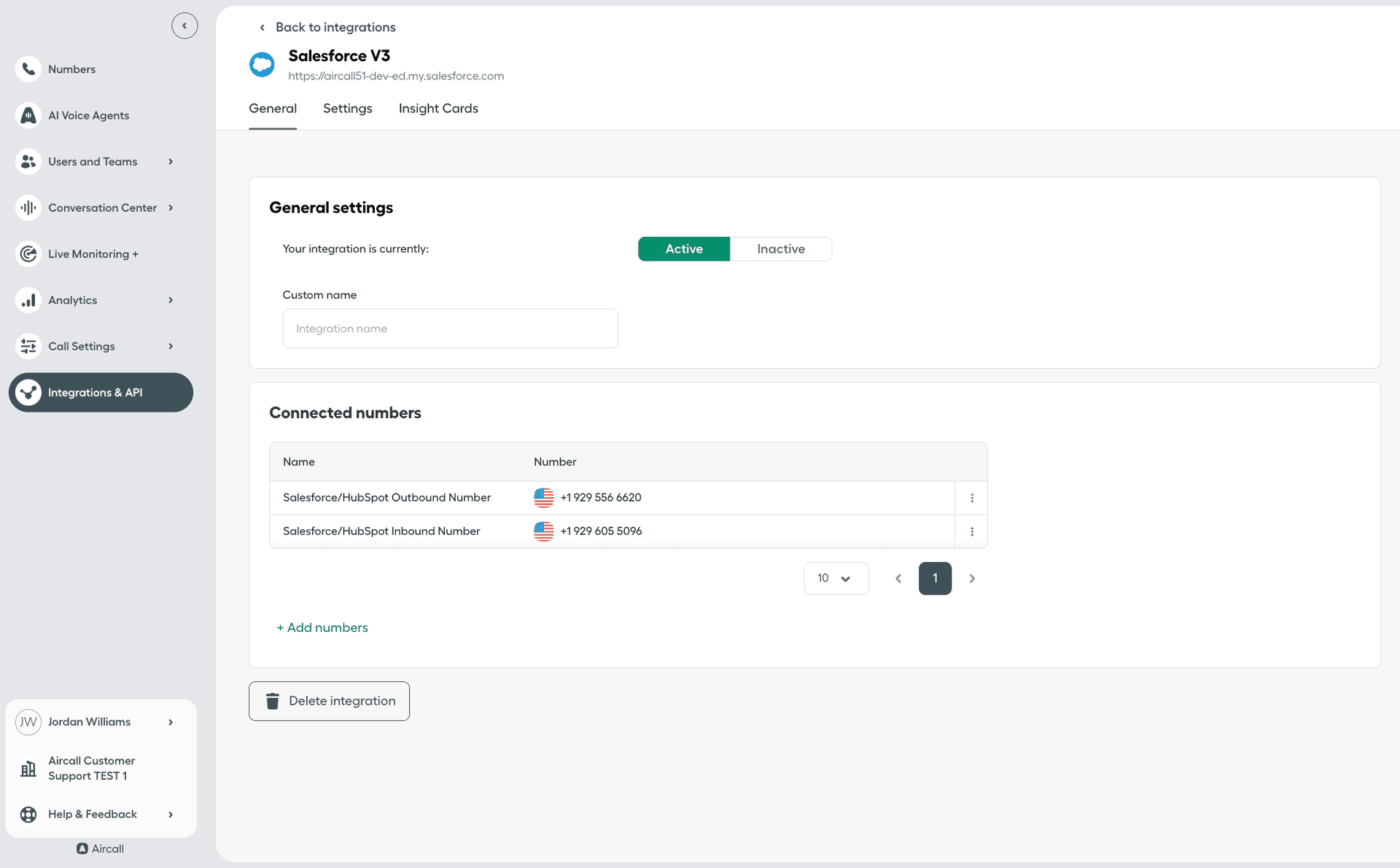Expand the Call Settings submenu
The image size is (1400, 868).
[x=171, y=346]
